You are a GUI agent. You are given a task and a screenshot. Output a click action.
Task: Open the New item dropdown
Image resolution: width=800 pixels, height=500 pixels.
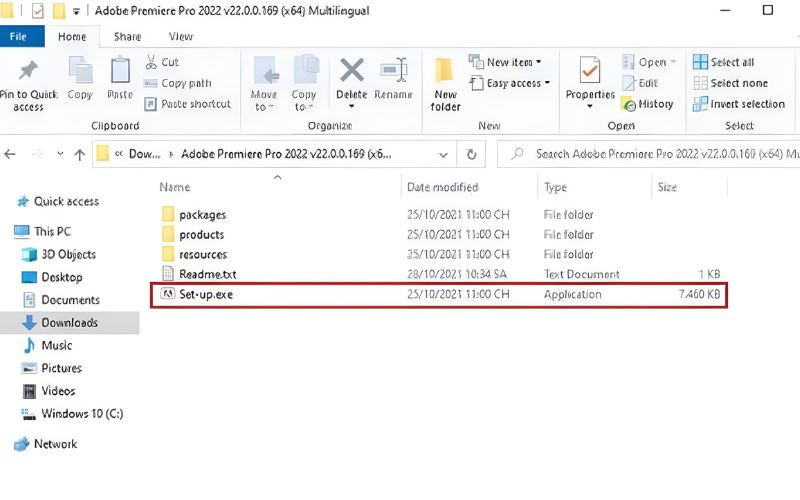pyautogui.click(x=505, y=62)
